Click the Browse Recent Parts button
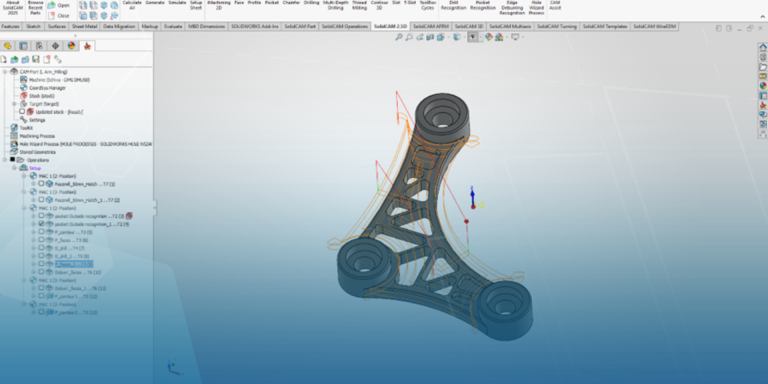Viewport: 768px width, 384px height. [36, 8]
